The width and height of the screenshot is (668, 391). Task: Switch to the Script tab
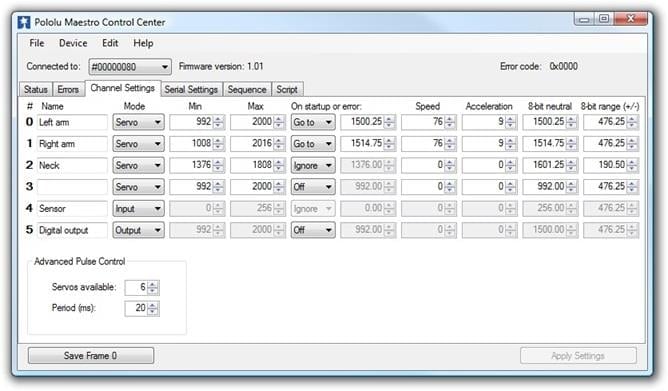(287, 89)
